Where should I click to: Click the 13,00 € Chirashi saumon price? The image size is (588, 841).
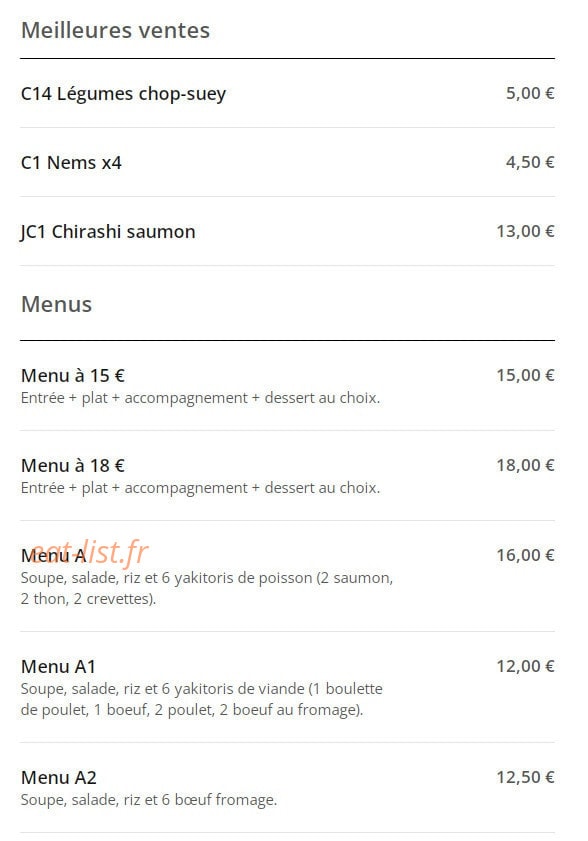525,231
